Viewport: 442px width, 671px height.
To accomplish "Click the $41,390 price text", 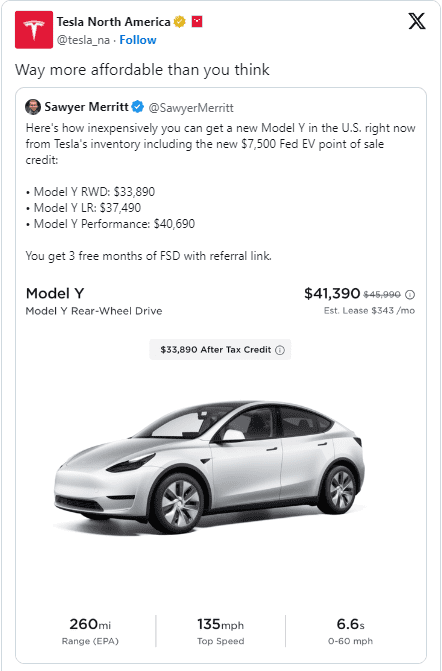I will [x=332, y=293].
